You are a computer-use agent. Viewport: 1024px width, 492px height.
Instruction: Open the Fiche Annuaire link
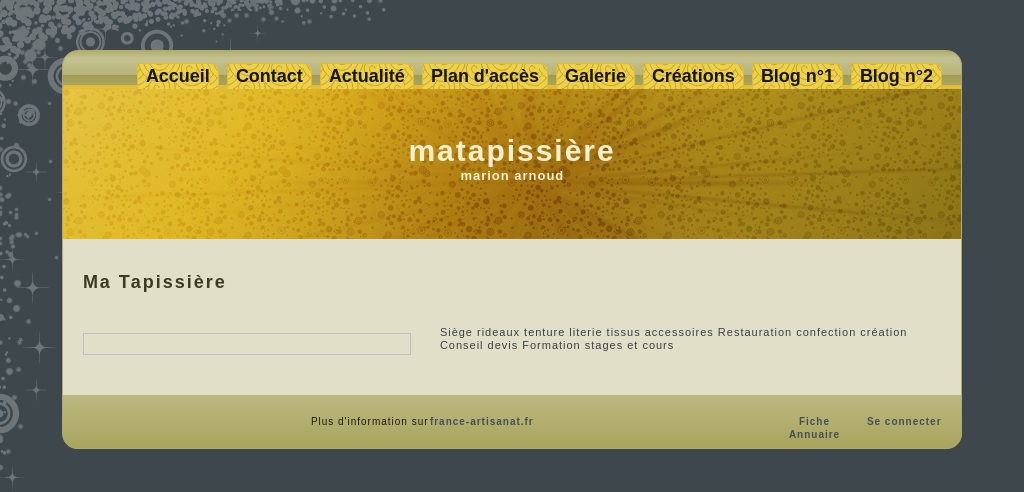[x=814, y=428]
